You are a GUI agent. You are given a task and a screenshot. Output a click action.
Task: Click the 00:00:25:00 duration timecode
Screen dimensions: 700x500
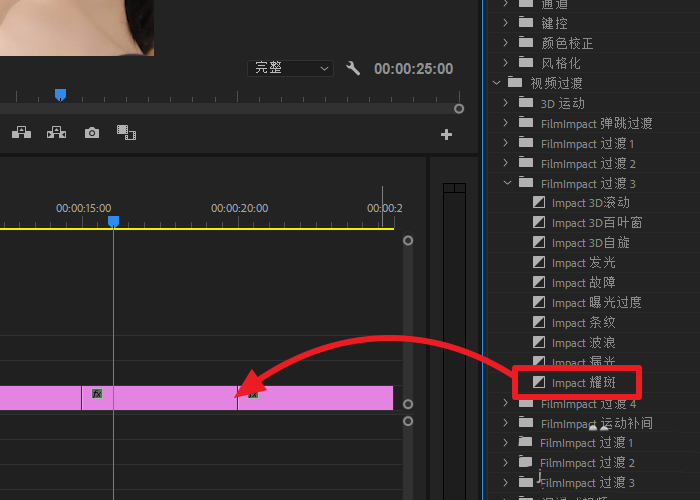point(413,69)
